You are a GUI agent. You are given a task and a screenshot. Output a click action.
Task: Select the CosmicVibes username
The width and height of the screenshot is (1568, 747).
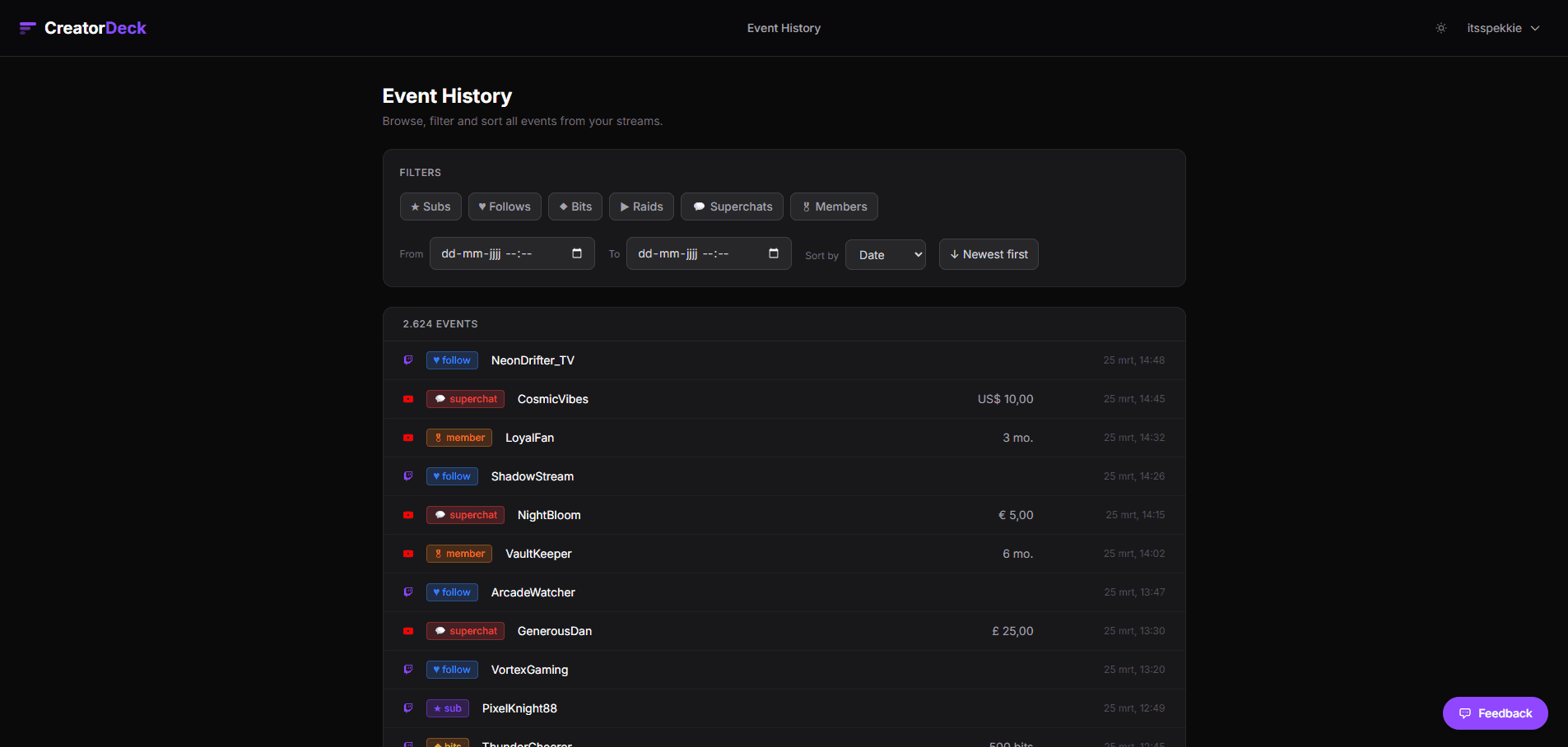tap(553, 399)
